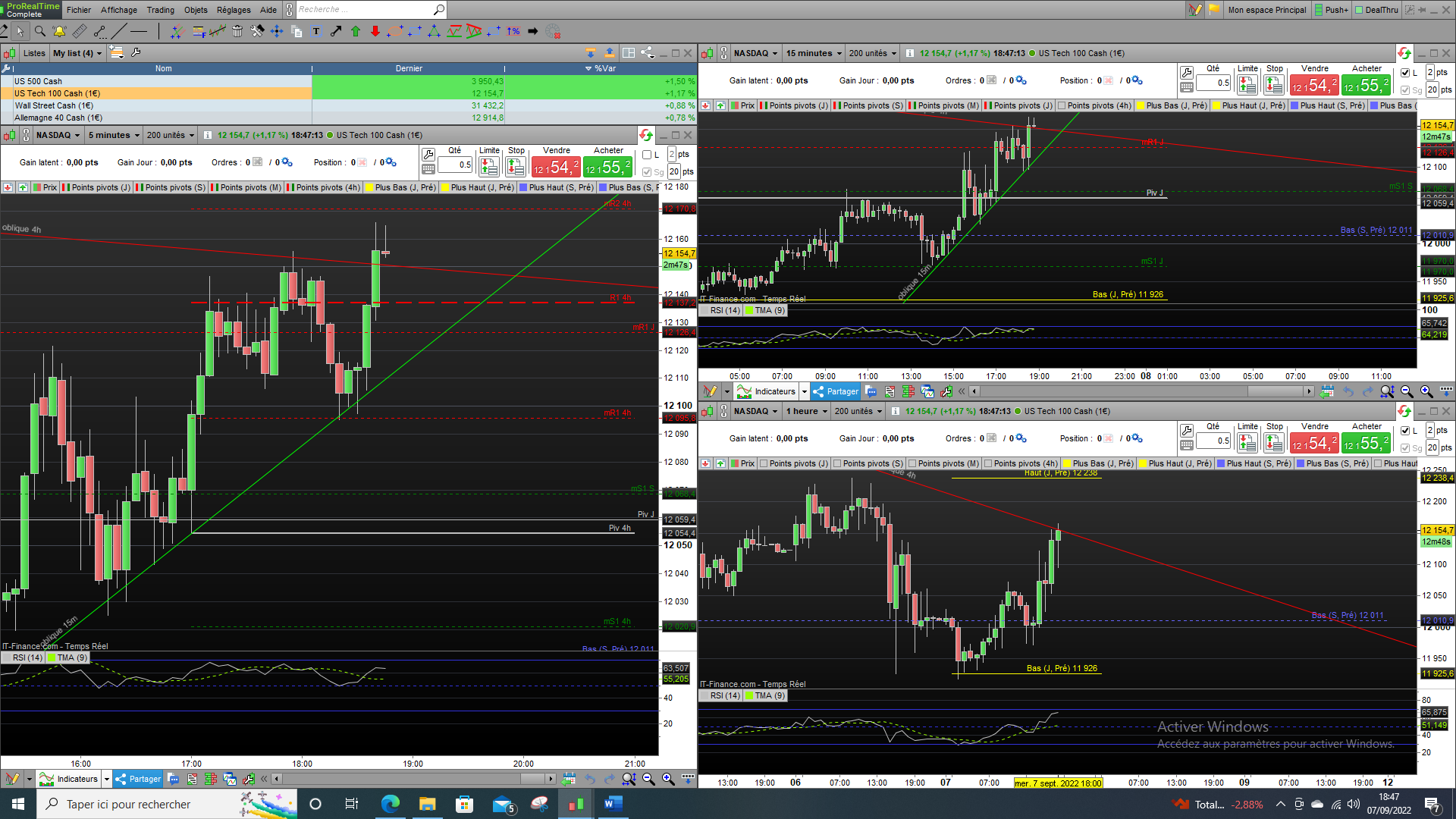Toggle Points pivots (4h) checkbox on 15-minute chart

[x=1062, y=105]
